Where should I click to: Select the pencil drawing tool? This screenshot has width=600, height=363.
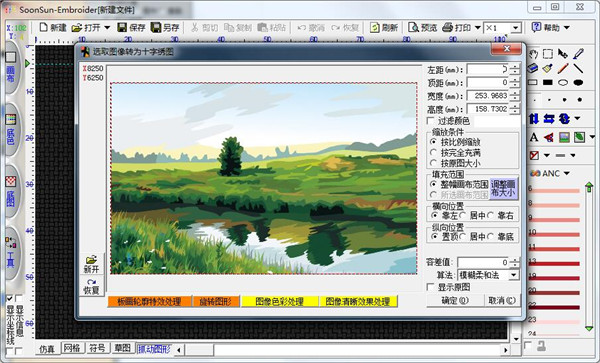(563, 68)
